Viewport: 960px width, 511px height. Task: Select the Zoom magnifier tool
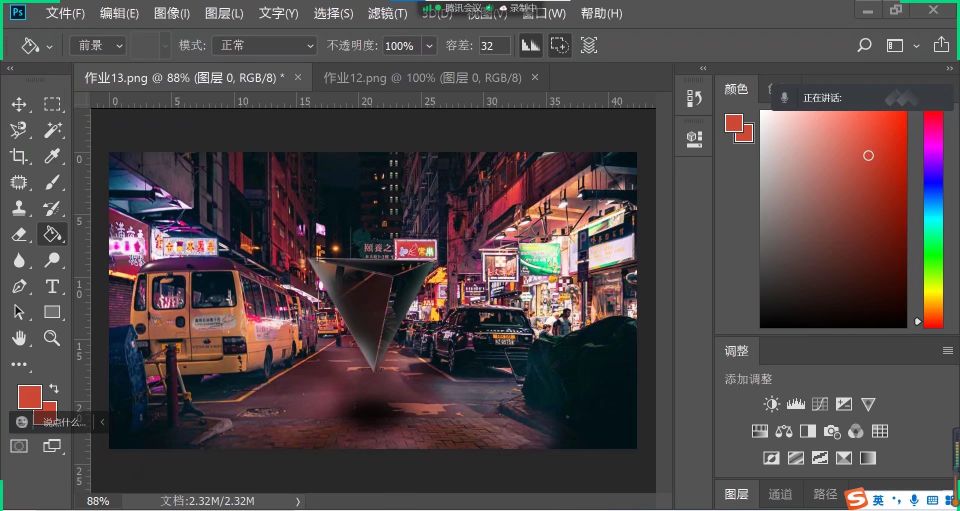[52, 338]
